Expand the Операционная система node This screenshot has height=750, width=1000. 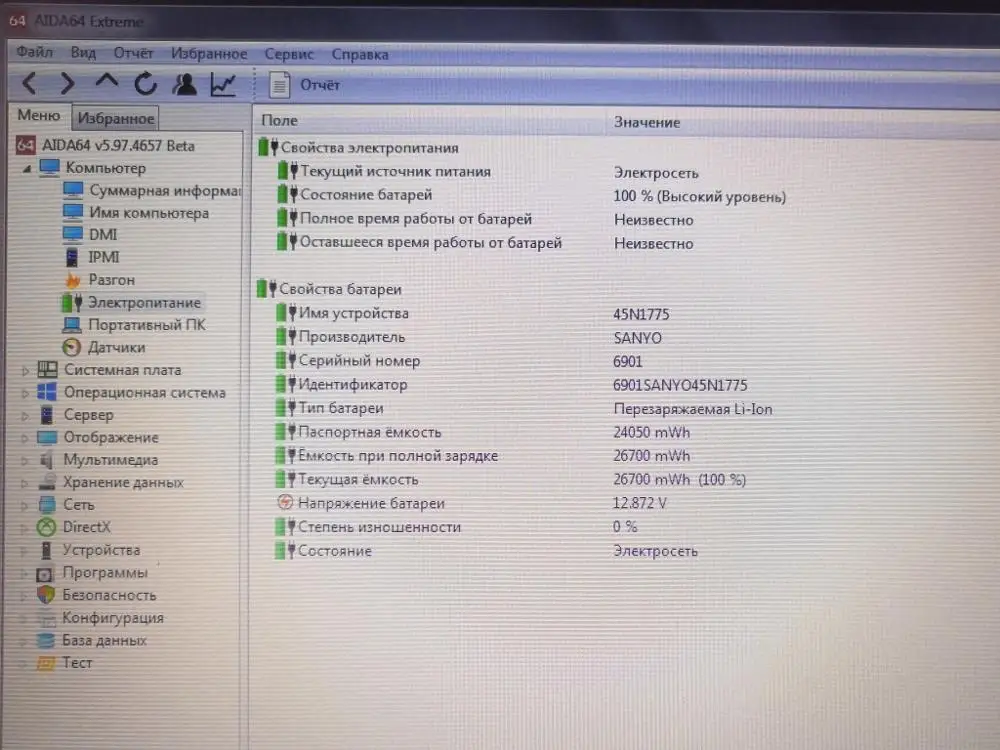[x=26, y=393]
